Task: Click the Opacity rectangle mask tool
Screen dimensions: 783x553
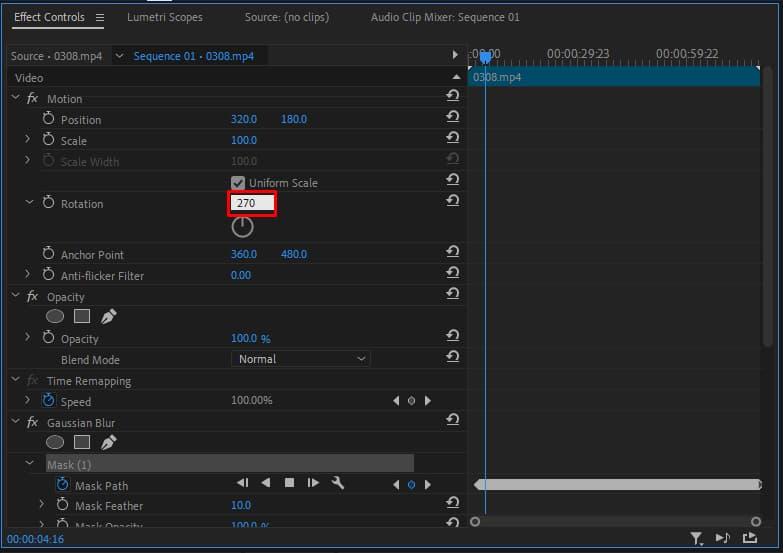Action: click(82, 316)
